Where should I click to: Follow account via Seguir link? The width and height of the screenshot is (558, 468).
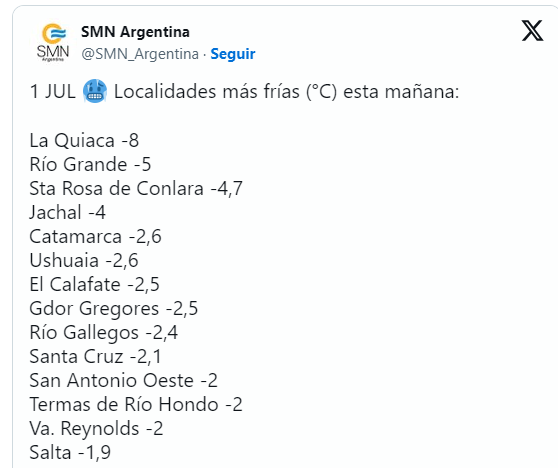click(x=233, y=54)
